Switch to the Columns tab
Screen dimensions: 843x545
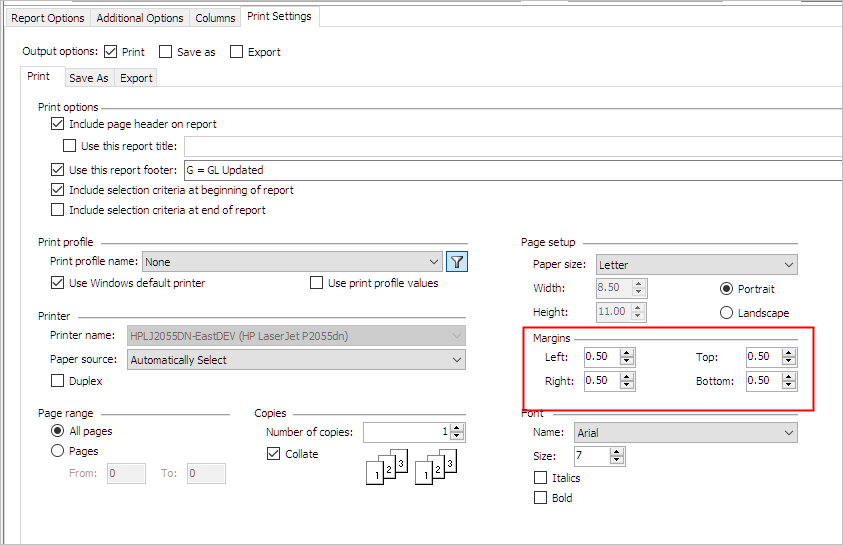(x=215, y=18)
